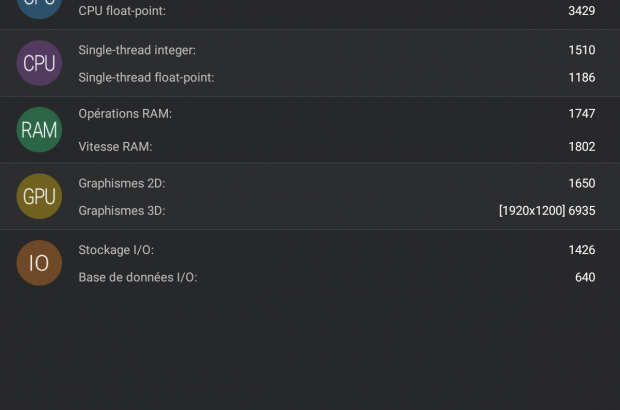Tap the blue CPU icon at top

[39, 5]
